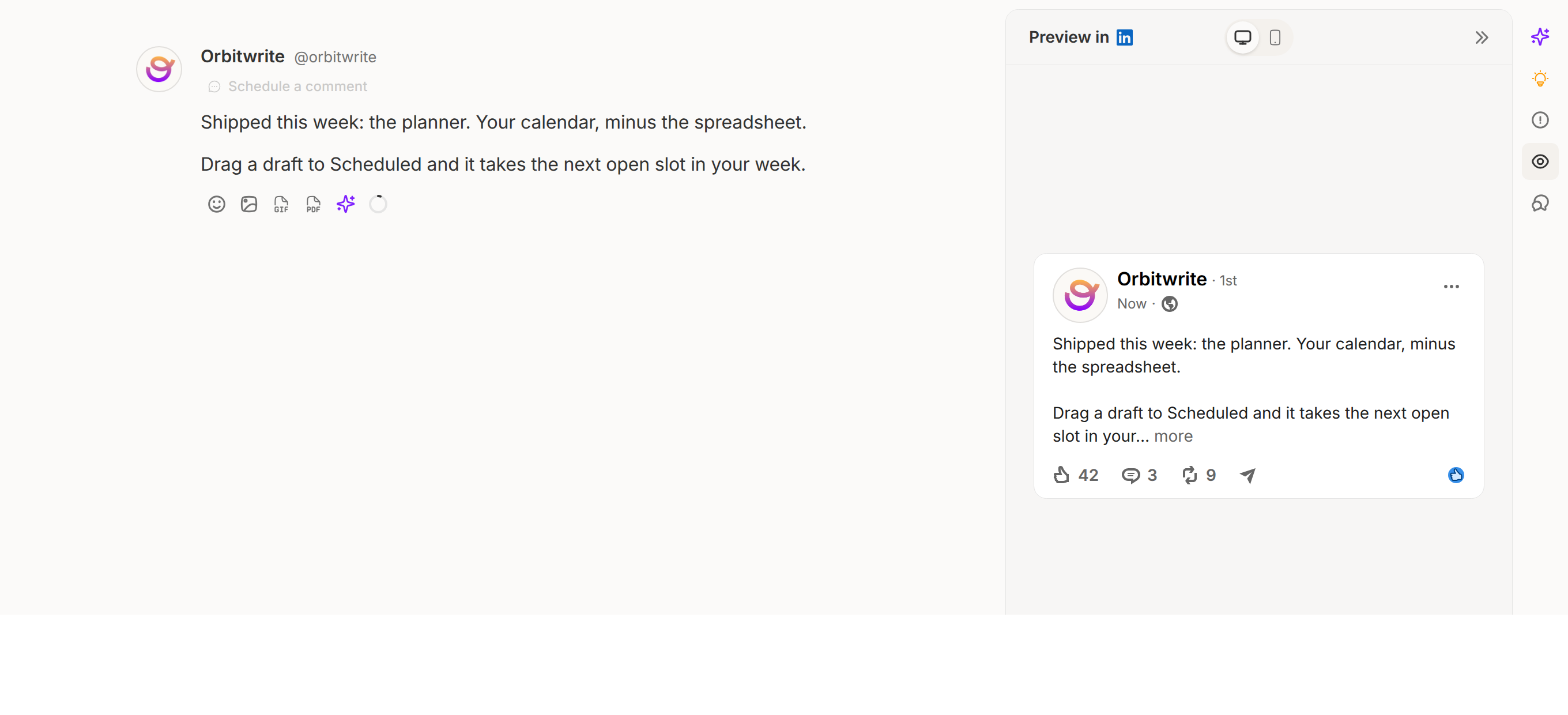The width and height of the screenshot is (1568, 715).
Task: Collapse the preview panel with double chevron
Action: [1482, 37]
